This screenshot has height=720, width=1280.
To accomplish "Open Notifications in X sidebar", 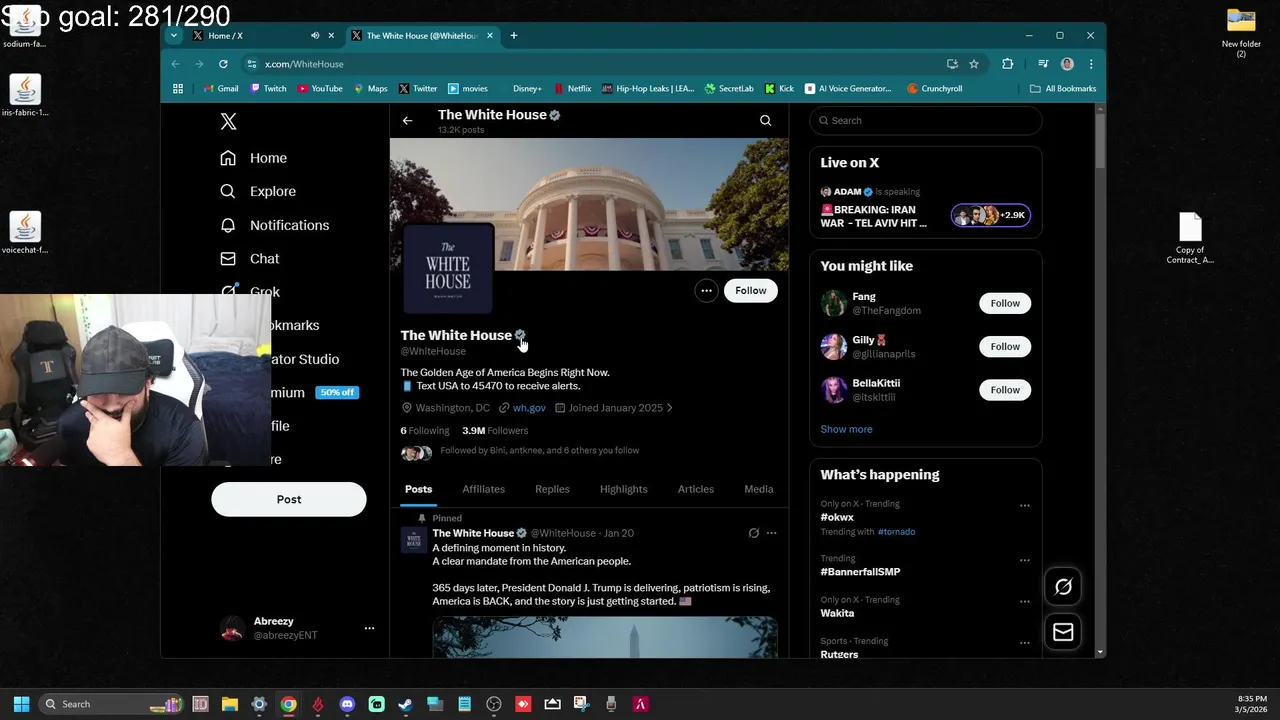I will tap(275, 225).
